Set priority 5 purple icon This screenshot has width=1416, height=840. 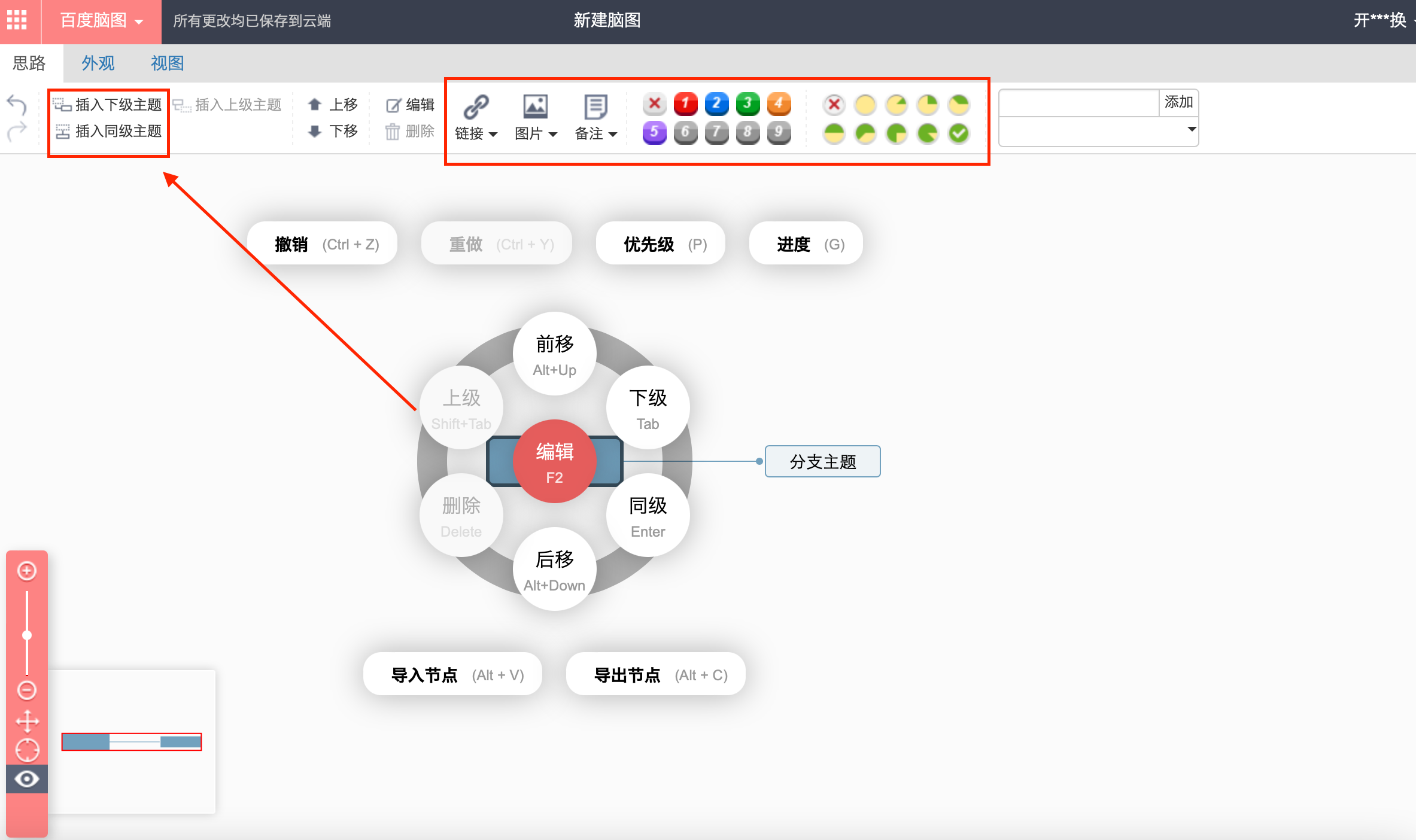(655, 133)
